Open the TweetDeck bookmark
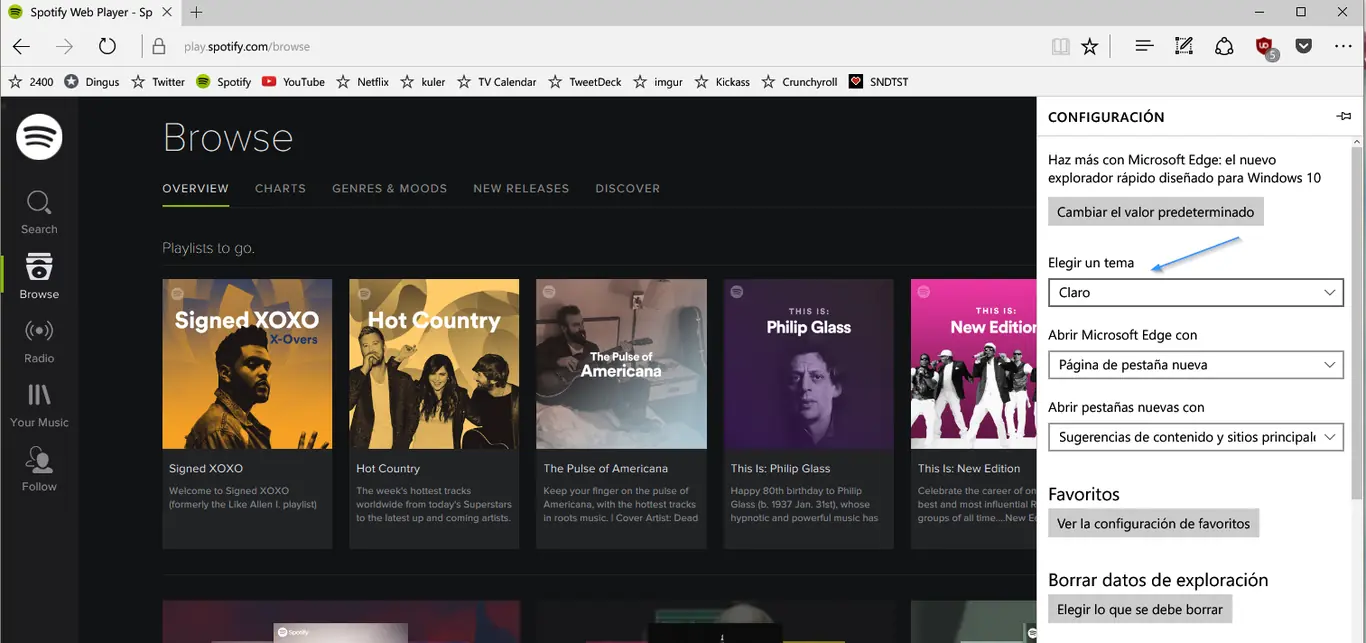The image size is (1366, 643). click(x=585, y=82)
